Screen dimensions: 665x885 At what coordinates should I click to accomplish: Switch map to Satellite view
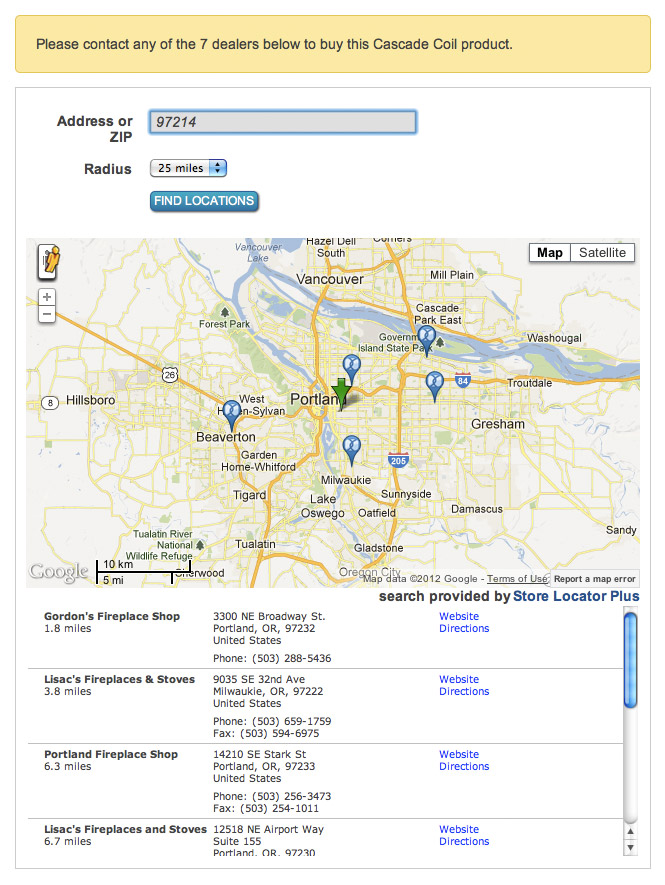click(x=602, y=252)
